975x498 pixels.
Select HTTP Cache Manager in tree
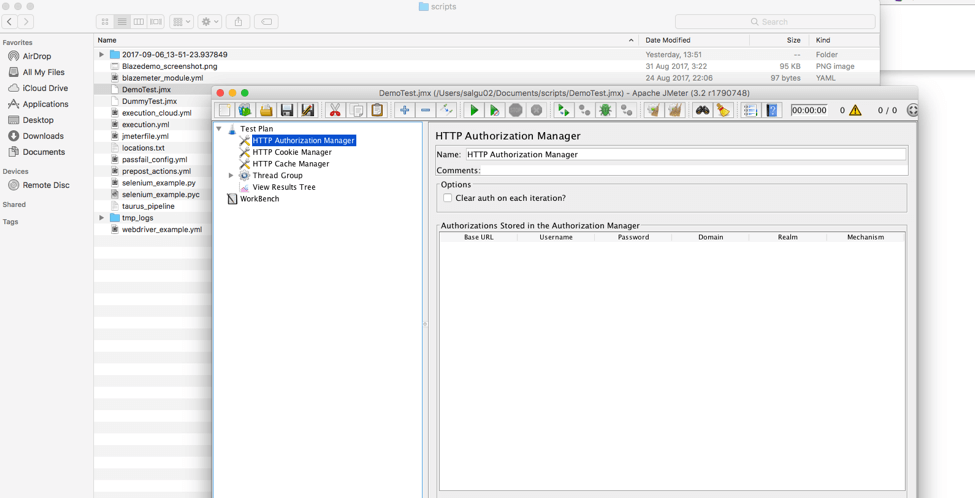point(290,164)
